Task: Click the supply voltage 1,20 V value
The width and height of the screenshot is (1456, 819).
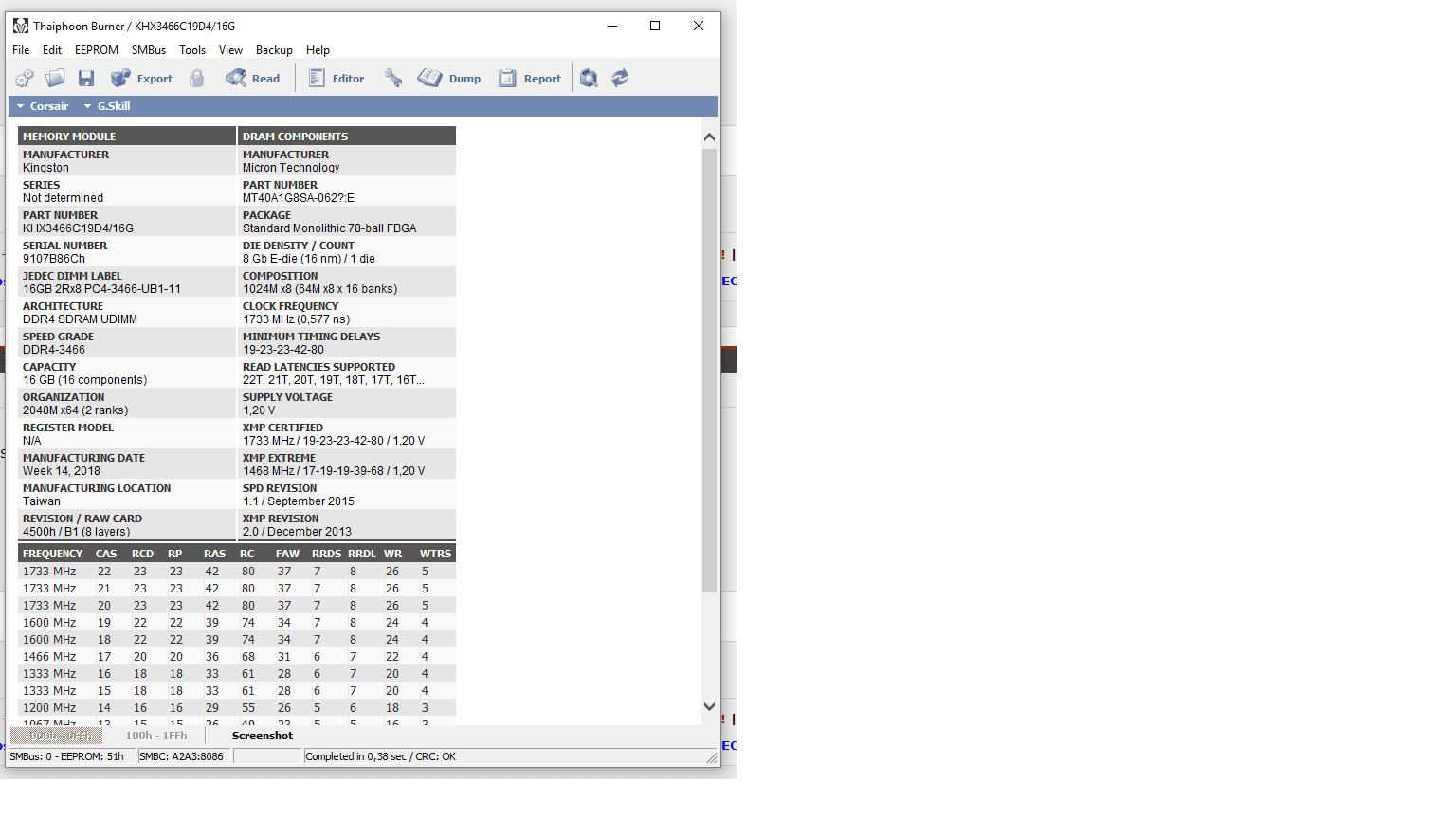Action: (x=259, y=410)
